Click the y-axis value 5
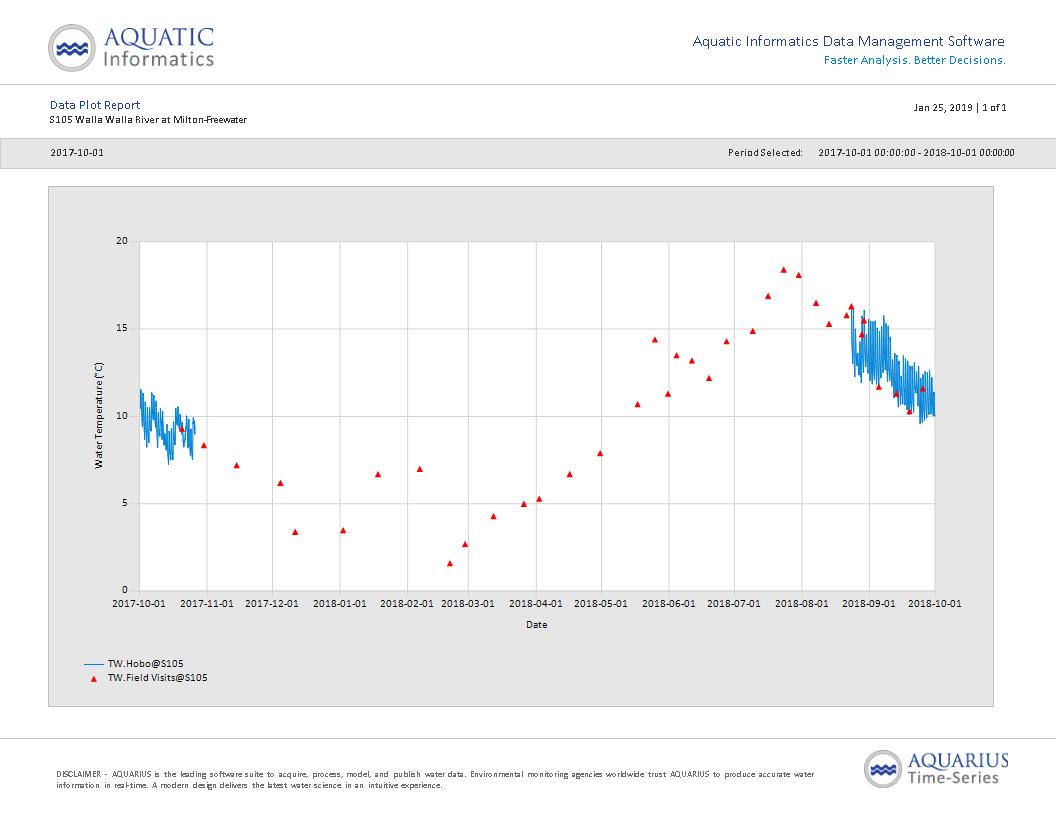 [x=125, y=503]
